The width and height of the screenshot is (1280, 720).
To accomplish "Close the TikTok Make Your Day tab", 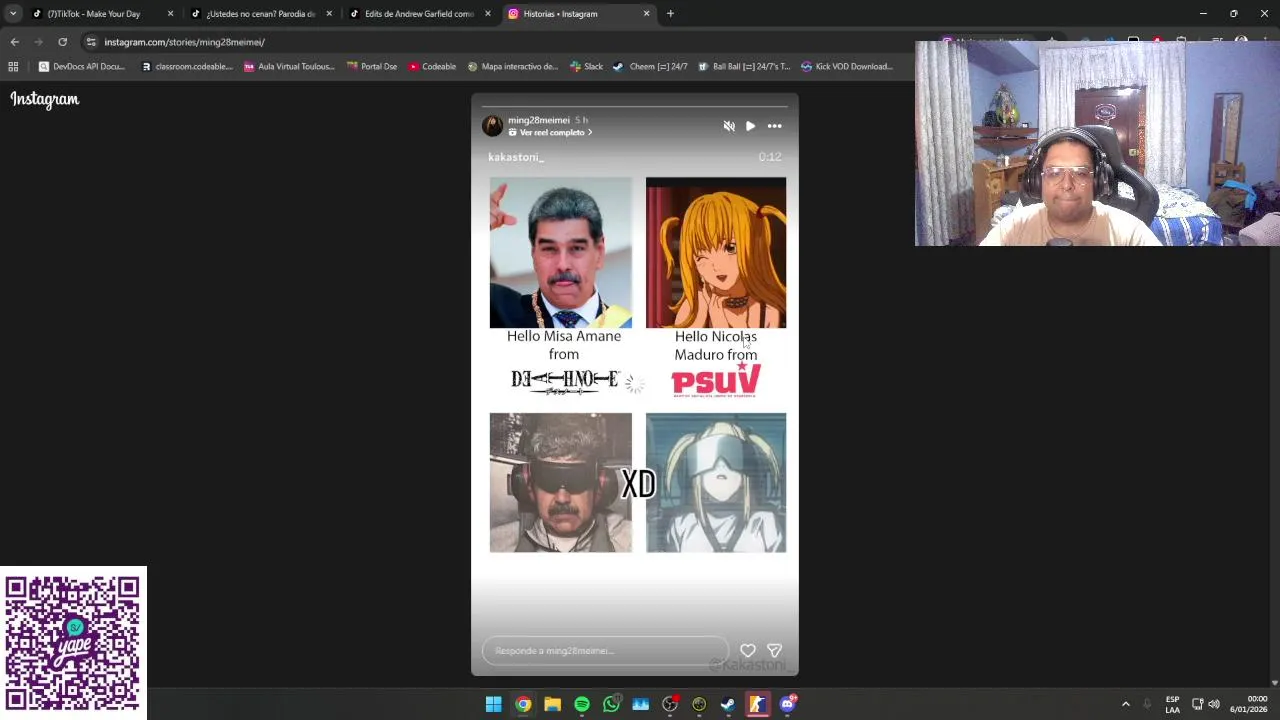I will click(170, 14).
